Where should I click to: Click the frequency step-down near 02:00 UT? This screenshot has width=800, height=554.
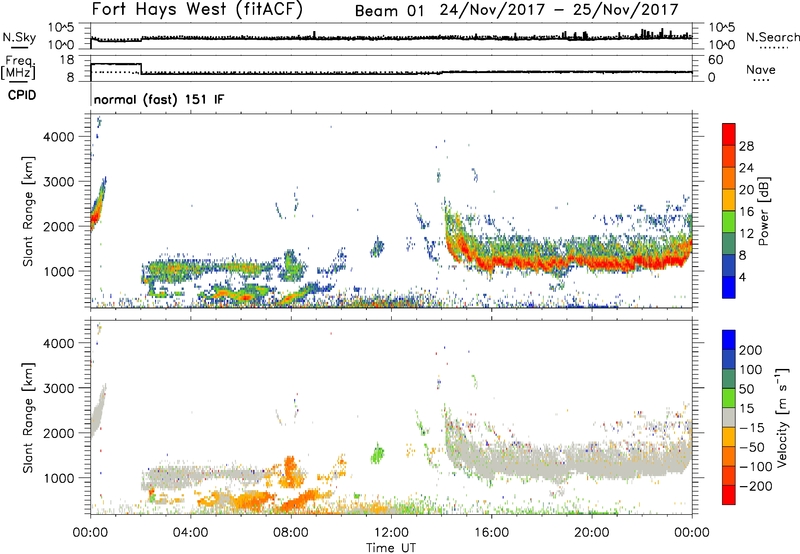point(141,69)
